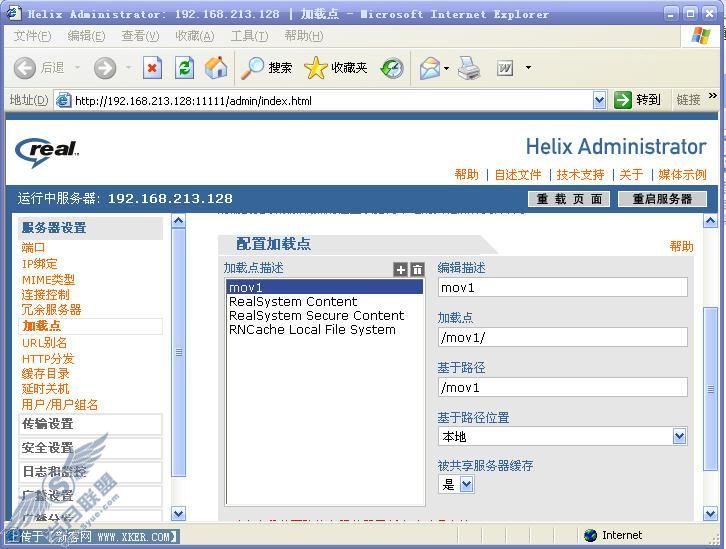Click the 编辑描述 input field

tap(563, 287)
